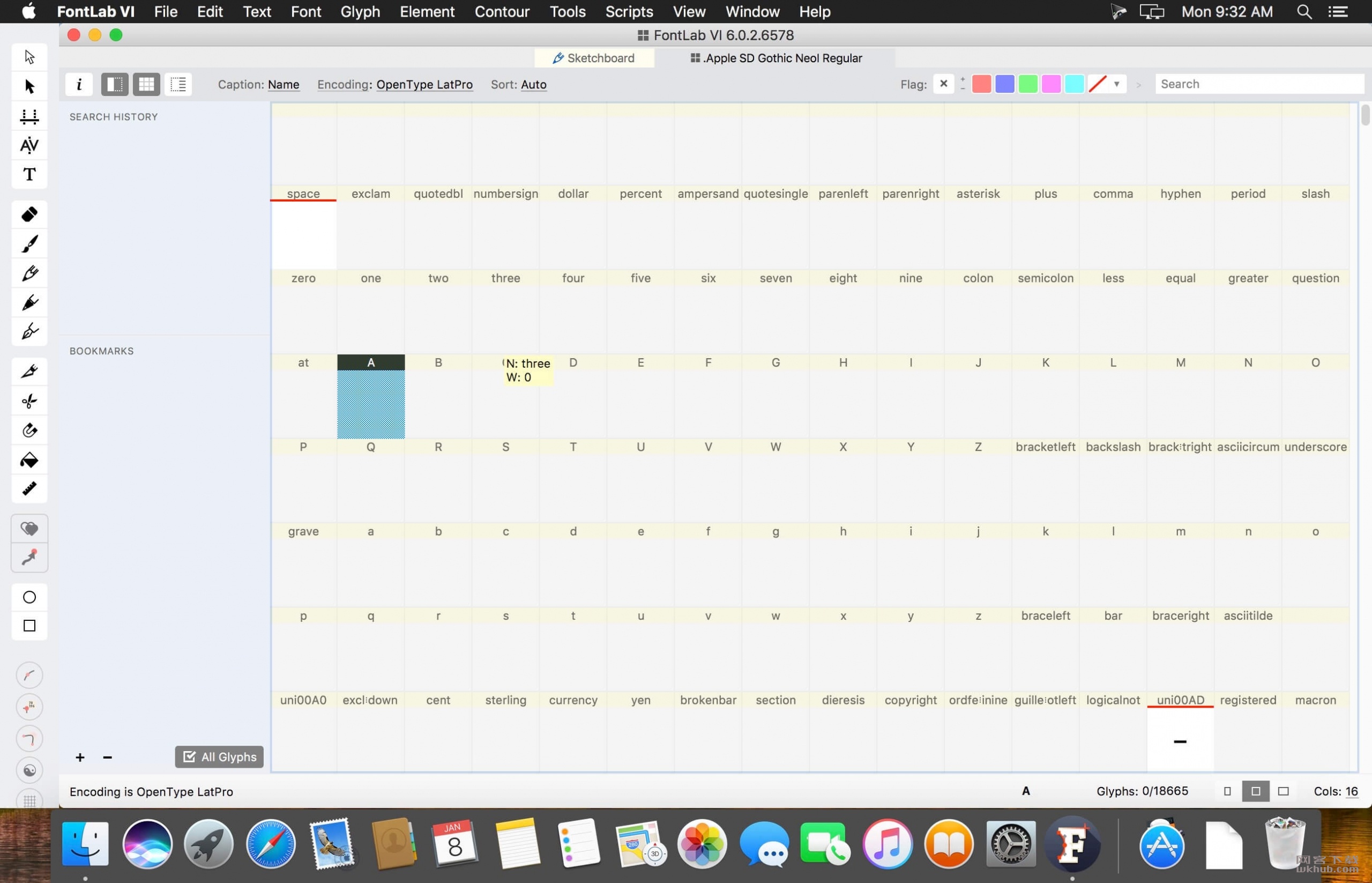Image resolution: width=1372 pixels, height=883 pixels.
Task: Open the Tools menu
Action: click(568, 11)
